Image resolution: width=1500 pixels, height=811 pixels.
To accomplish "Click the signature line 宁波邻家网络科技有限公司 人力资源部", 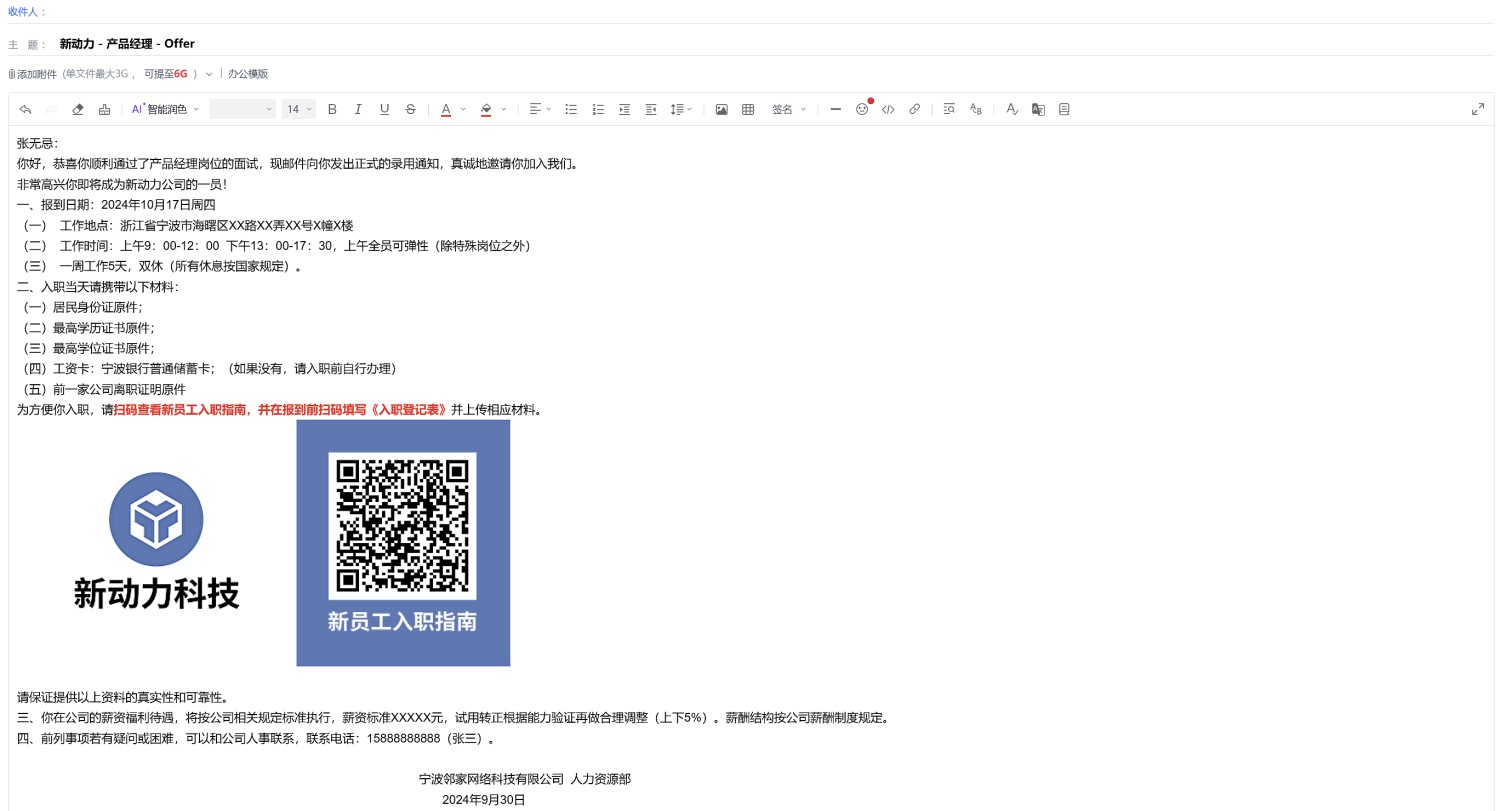I will click(x=525, y=779).
